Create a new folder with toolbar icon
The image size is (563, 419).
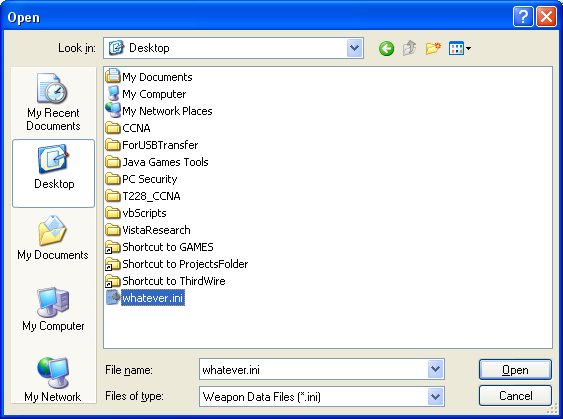[433, 48]
